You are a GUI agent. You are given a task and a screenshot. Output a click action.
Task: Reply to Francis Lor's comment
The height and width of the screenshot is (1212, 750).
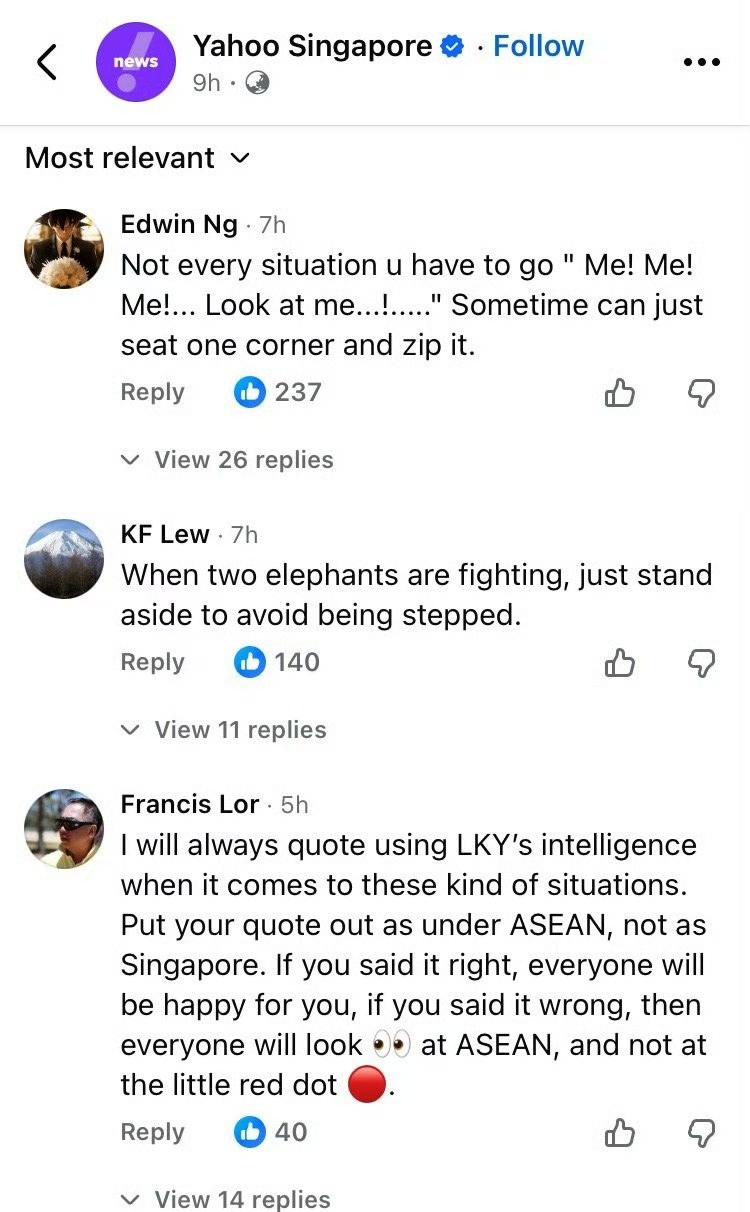pos(152,1132)
